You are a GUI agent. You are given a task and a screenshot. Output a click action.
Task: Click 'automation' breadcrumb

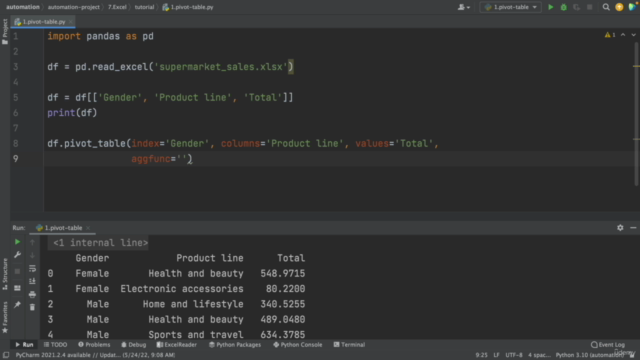[22, 7]
